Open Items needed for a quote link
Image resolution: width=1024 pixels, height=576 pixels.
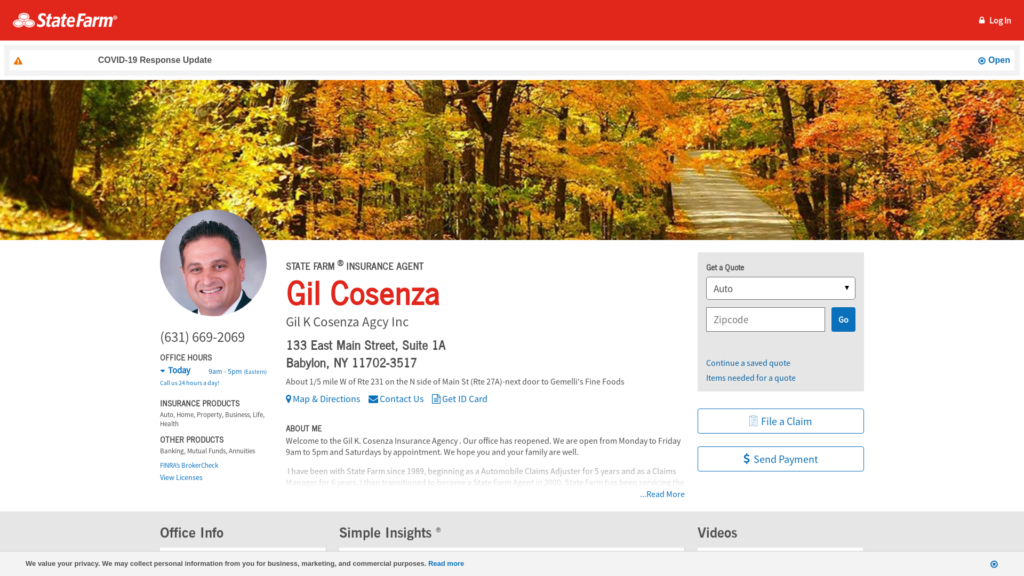click(750, 378)
